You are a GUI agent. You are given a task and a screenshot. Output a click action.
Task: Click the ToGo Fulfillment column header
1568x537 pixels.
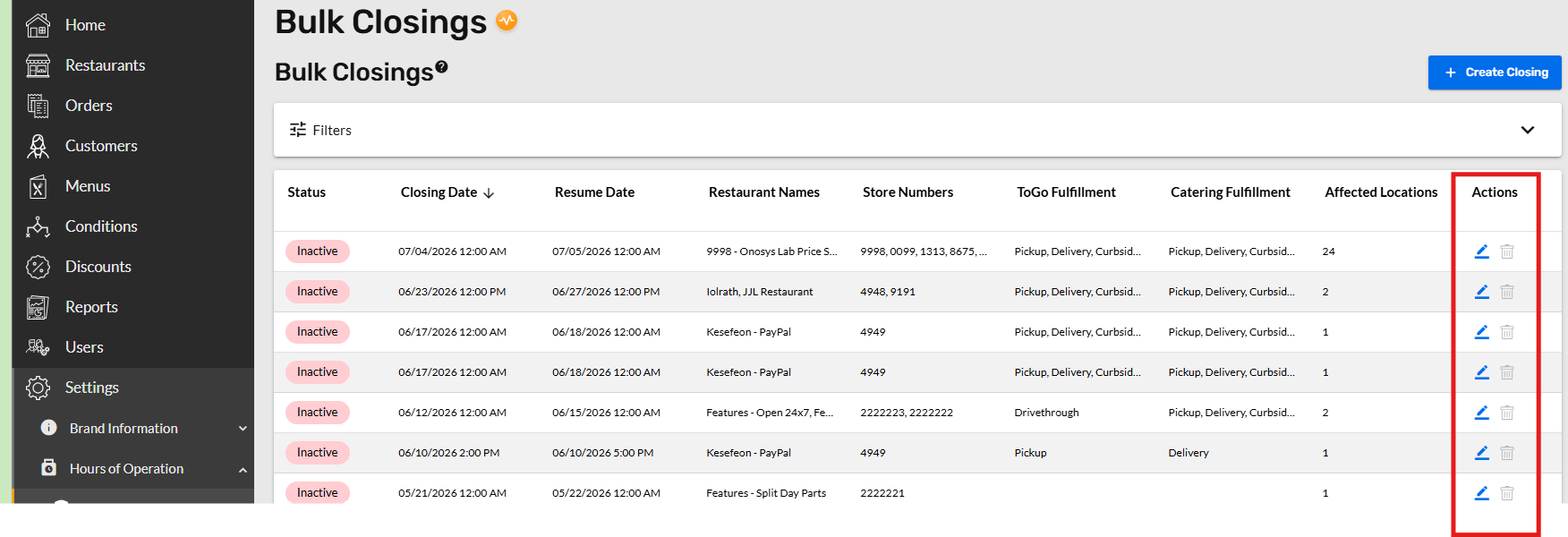point(1066,192)
